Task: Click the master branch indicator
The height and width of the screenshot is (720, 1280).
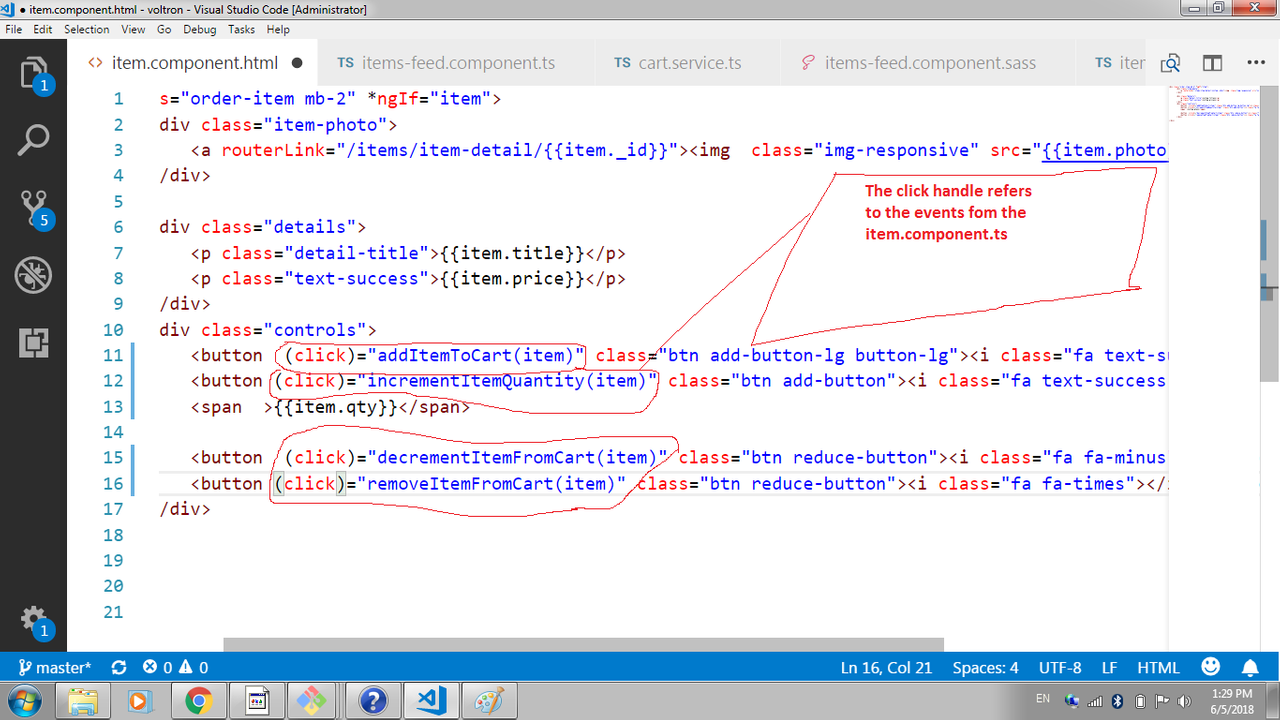Action: tap(55, 667)
